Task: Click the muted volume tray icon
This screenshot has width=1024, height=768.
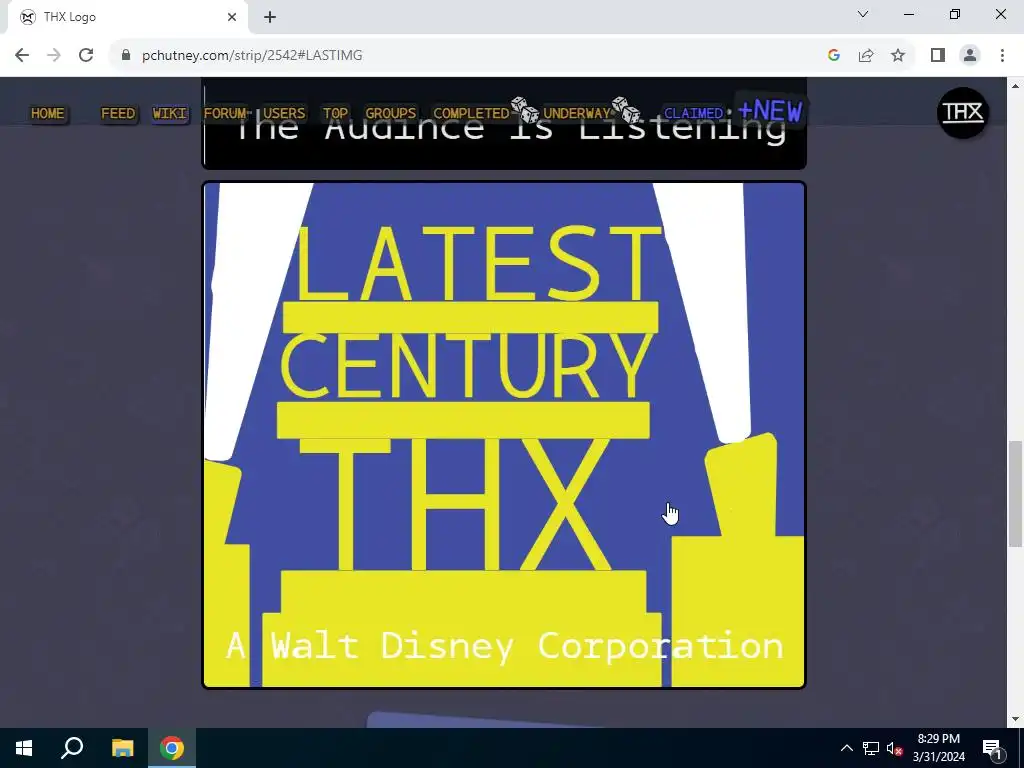Action: click(x=895, y=748)
